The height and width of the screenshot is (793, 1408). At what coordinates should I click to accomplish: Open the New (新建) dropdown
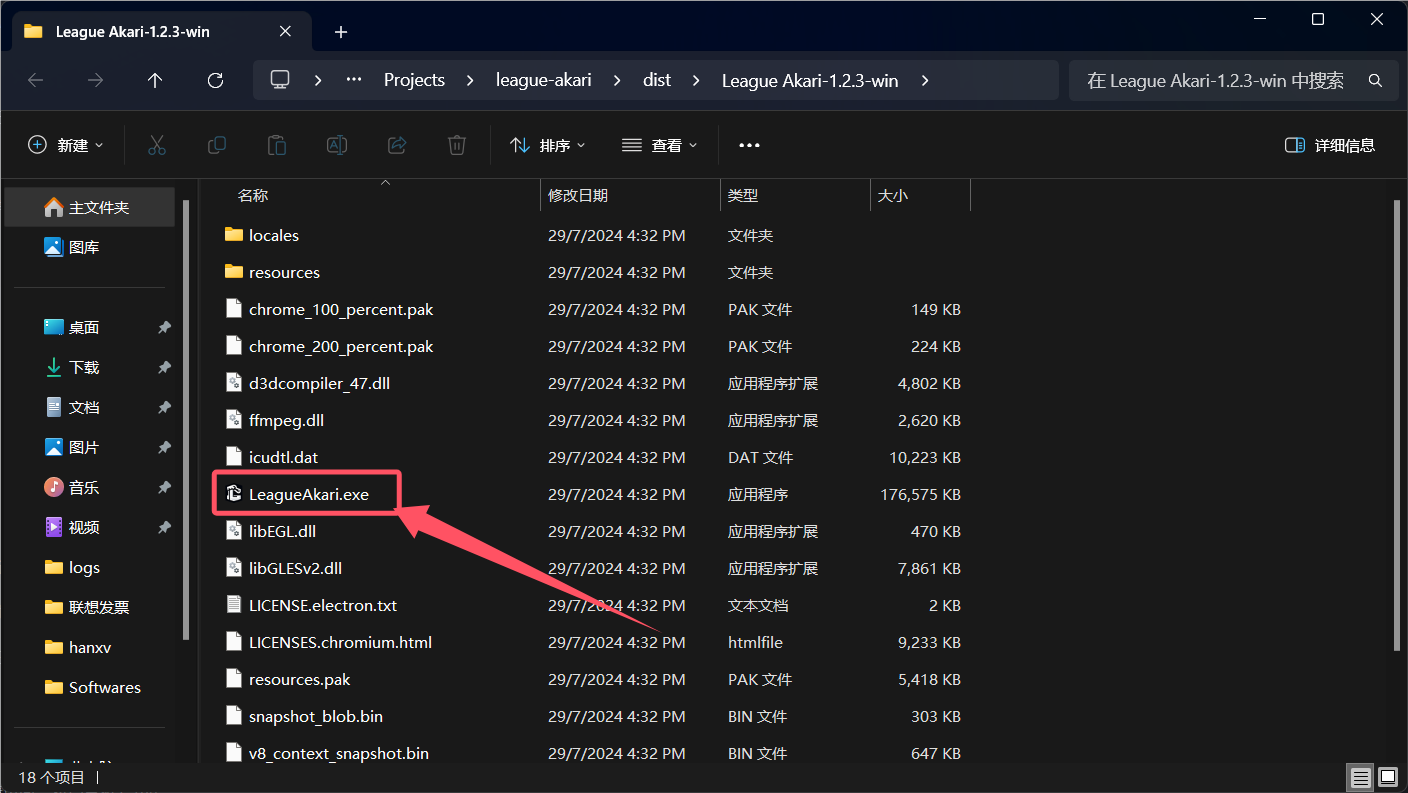coord(66,145)
